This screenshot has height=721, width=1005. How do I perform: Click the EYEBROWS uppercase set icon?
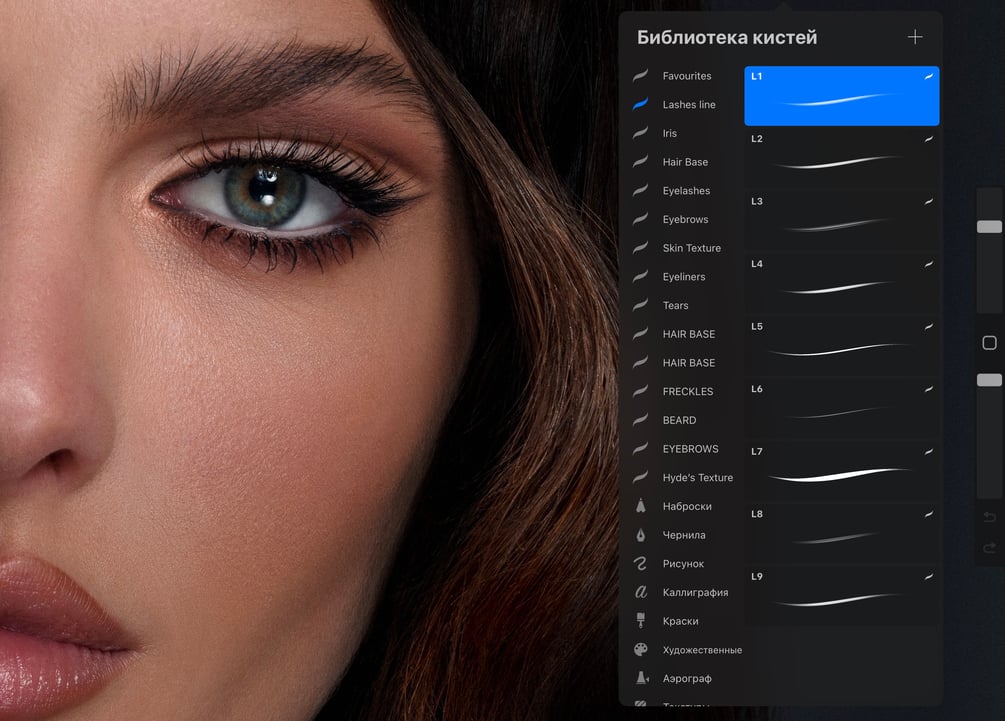coord(640,449)
